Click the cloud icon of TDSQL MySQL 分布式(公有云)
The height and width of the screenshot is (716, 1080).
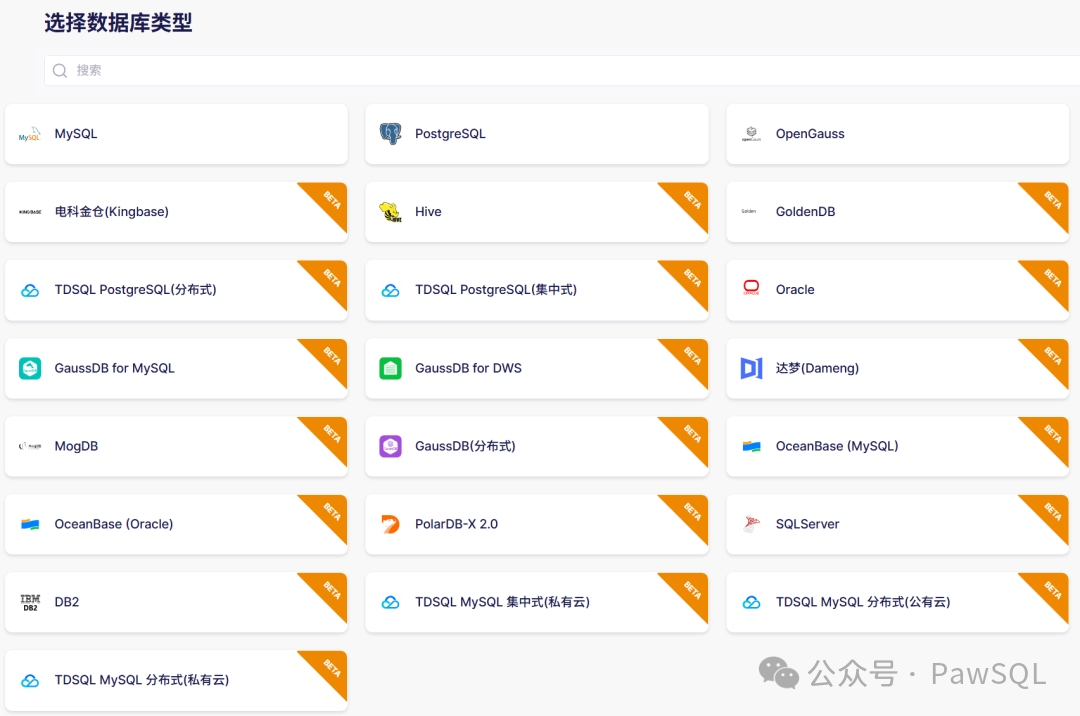(751, 602)
